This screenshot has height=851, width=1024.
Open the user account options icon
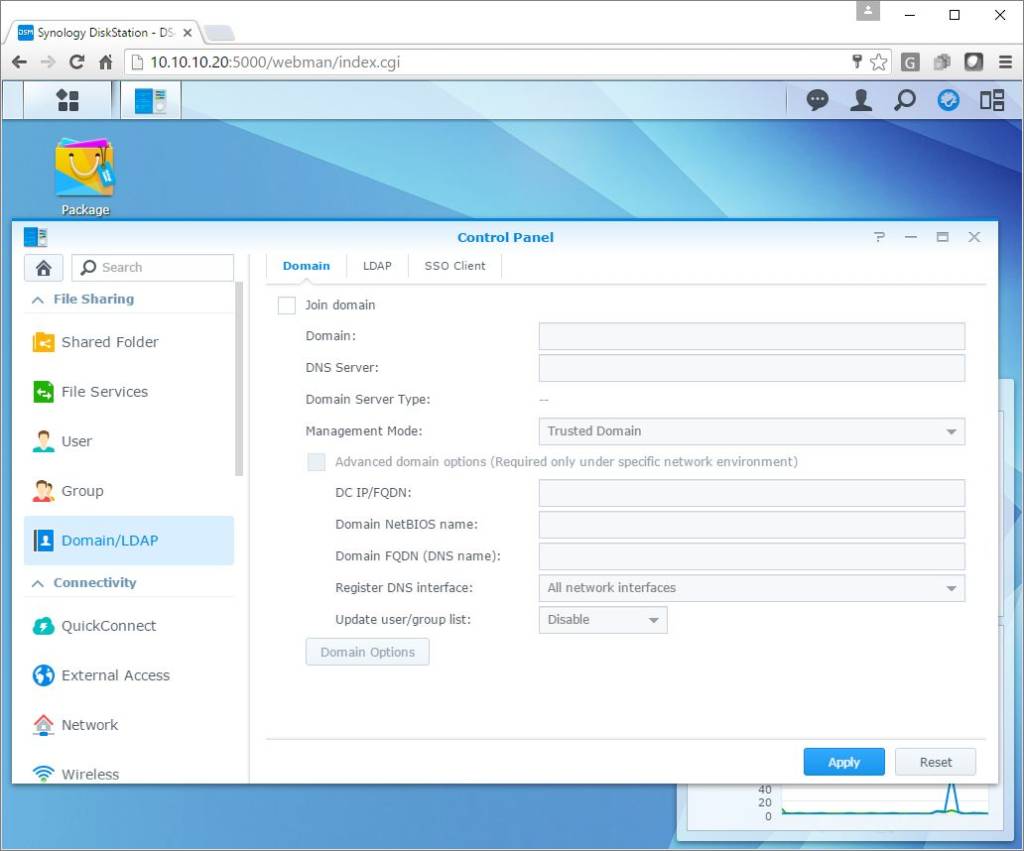tap(860, 100)
